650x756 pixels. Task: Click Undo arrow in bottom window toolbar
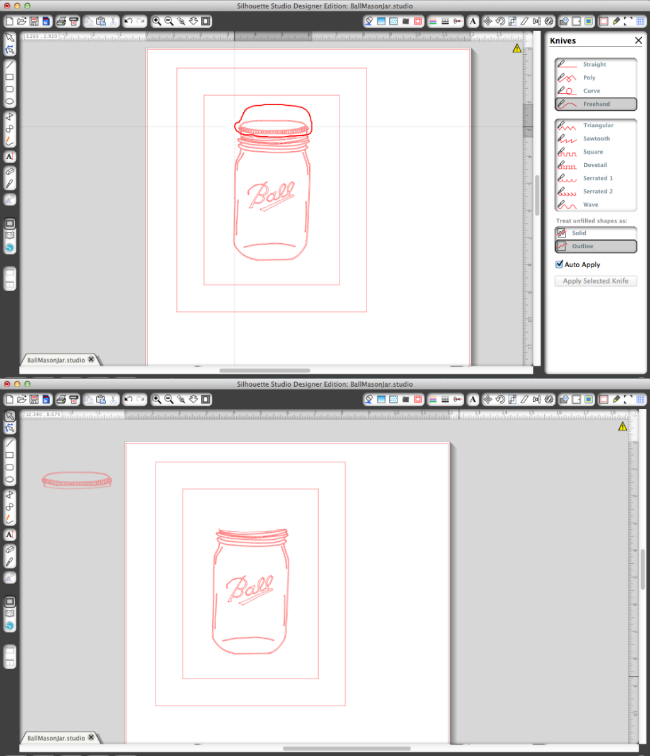coord(128,399)
